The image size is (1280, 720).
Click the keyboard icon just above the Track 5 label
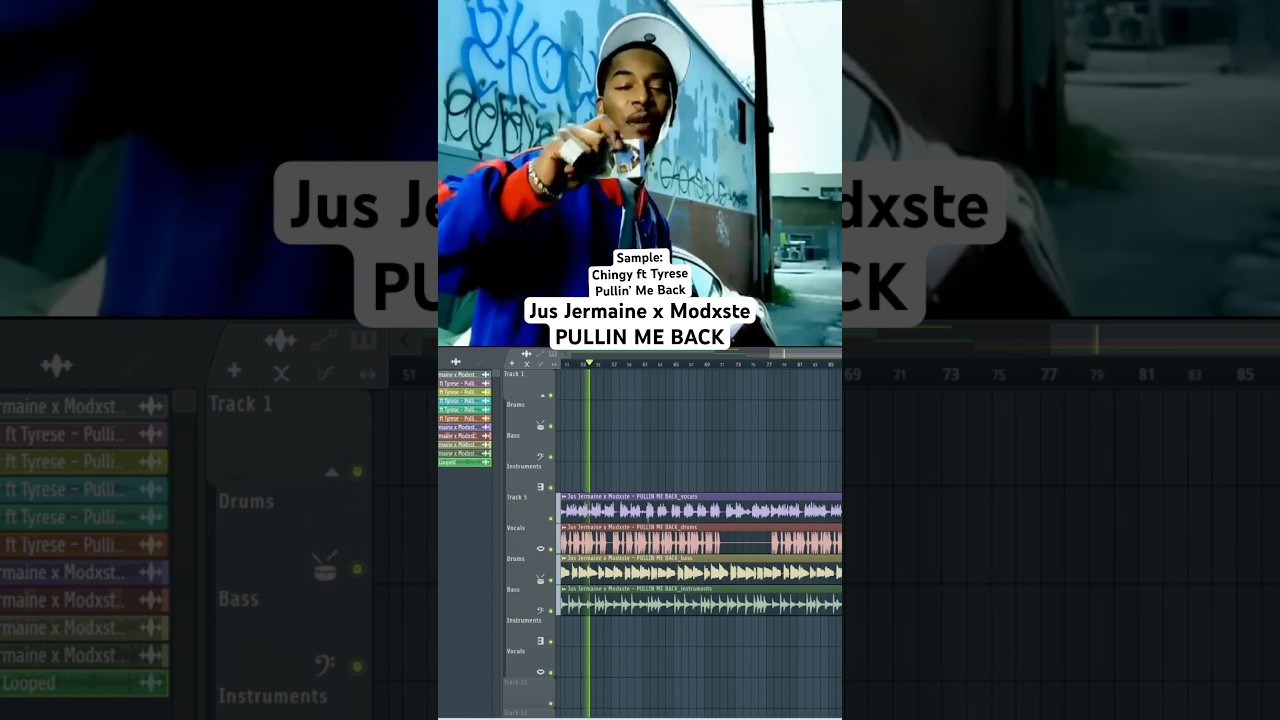tap(541, 487)
